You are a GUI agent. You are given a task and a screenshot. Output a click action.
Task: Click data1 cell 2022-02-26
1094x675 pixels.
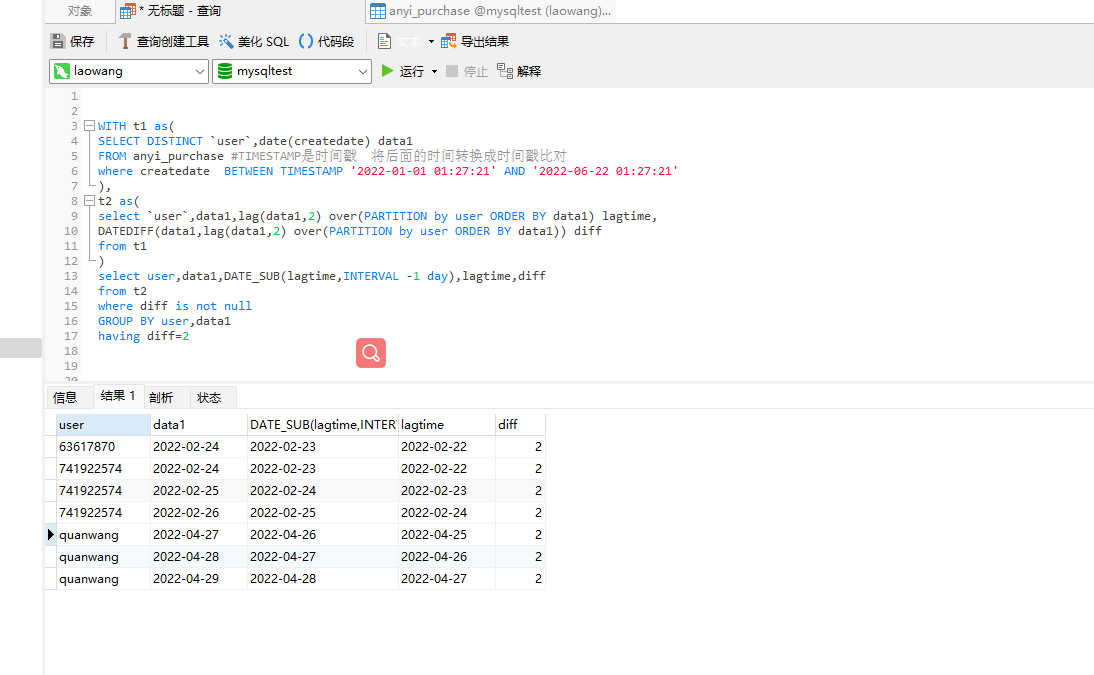(199, 512)
